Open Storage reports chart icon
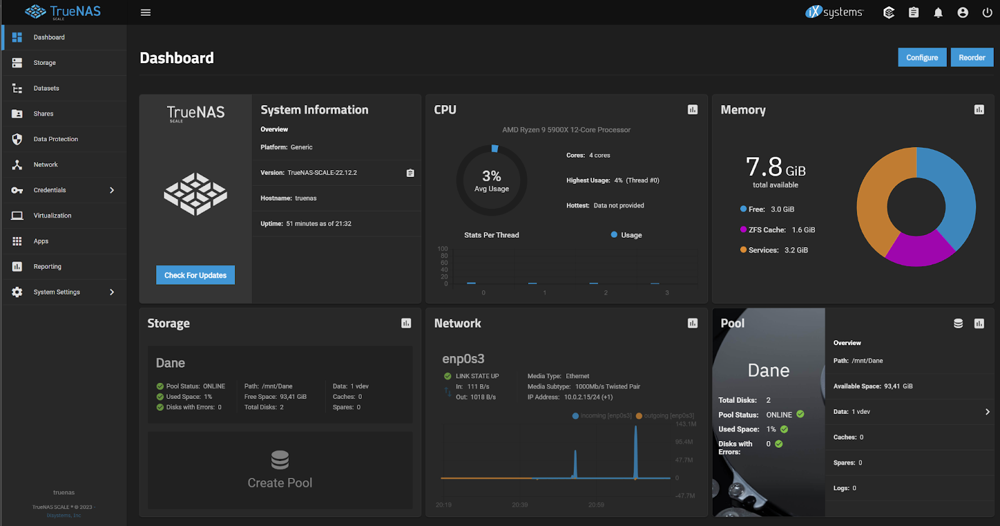 point(406,323)
